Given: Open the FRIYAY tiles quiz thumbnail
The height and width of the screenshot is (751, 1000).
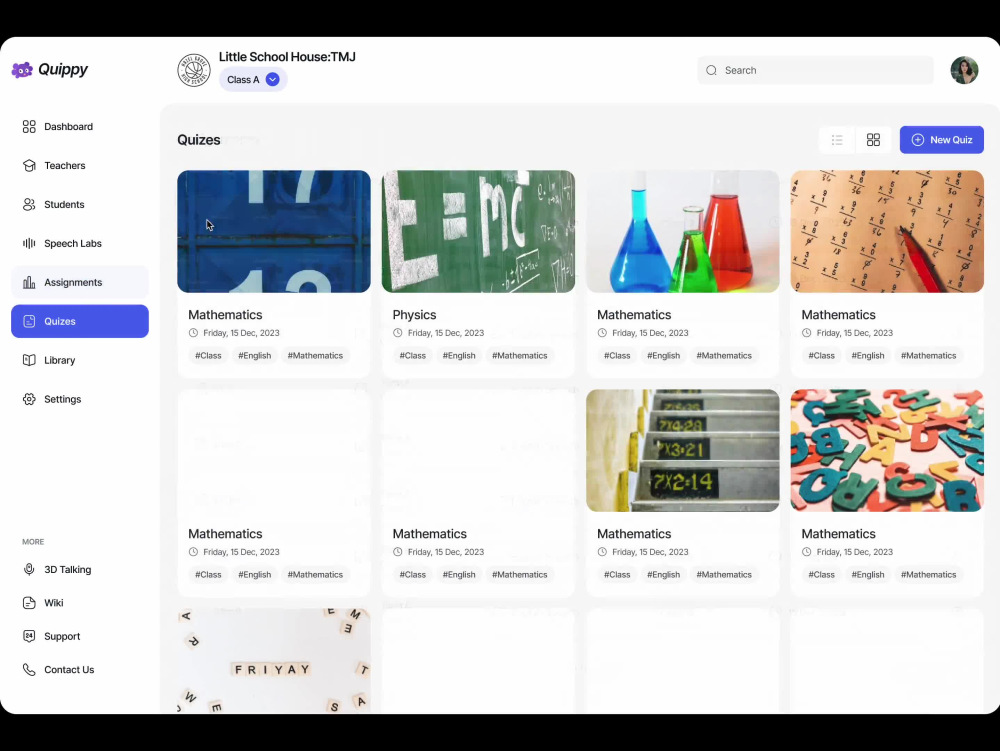Looking at the screenshot, I should (274, 661).
